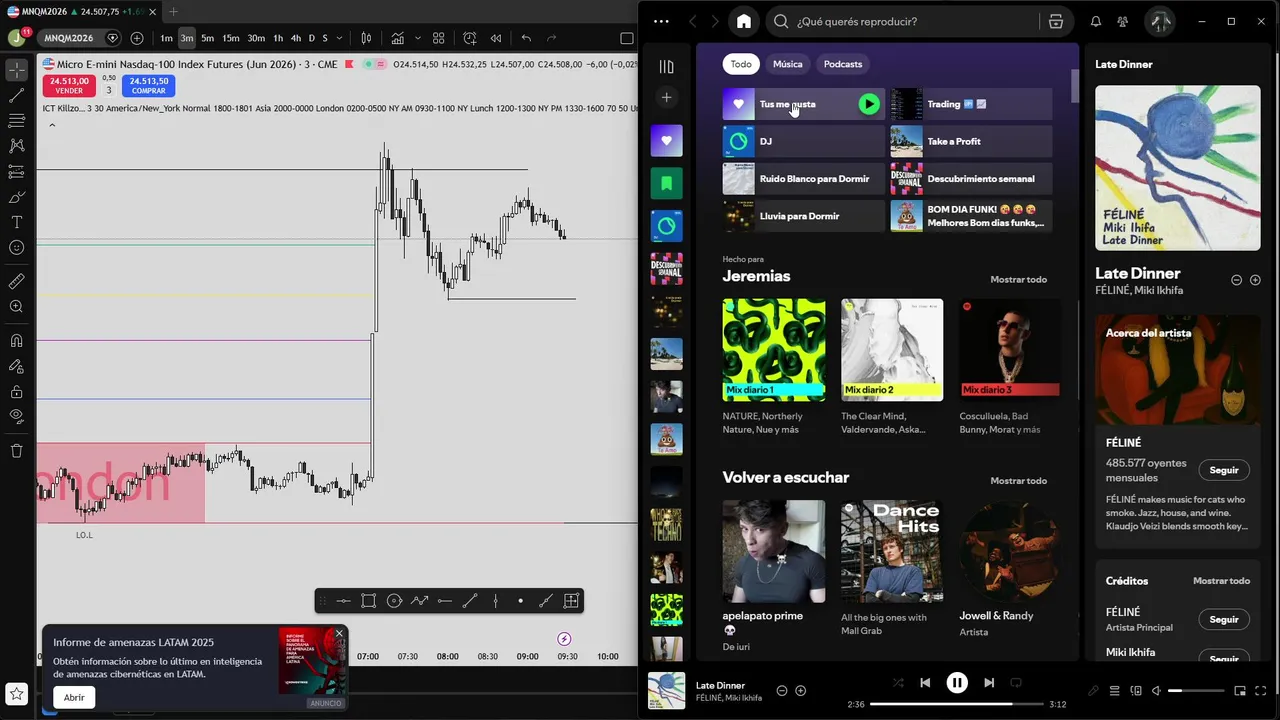Choose the text annotation tool in TradingView
The image size is (1280, 720).
pyautogui.click(x=16, y=222)
